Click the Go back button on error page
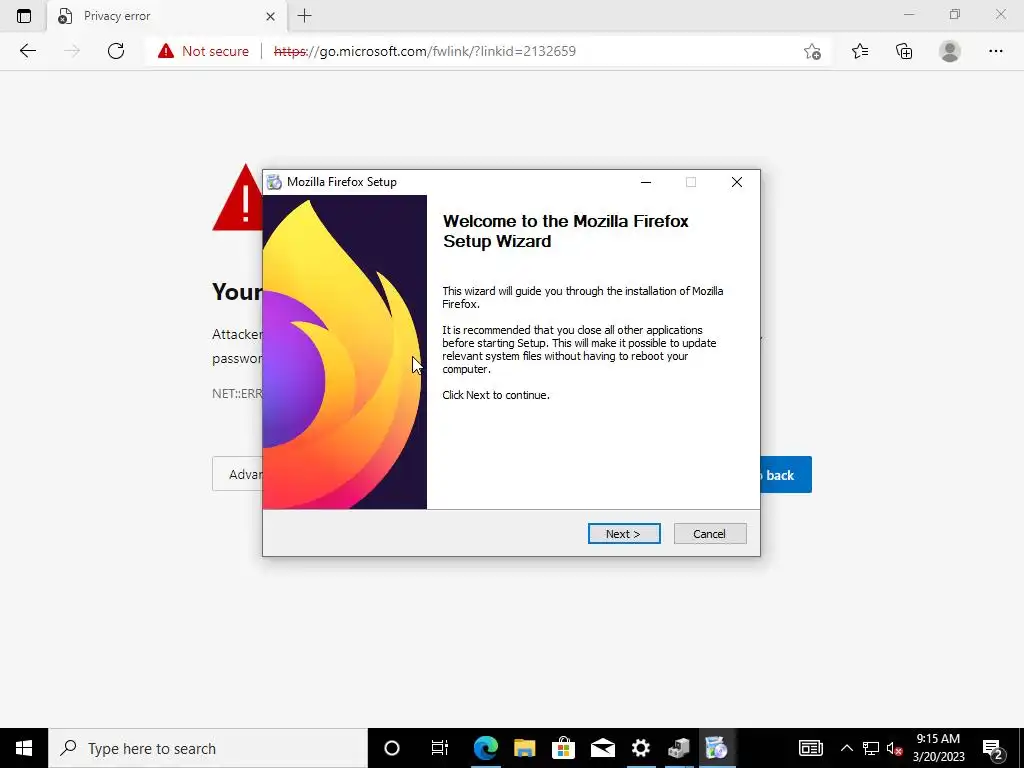1024x768 pixels. pyautogui.click(x=786, y=475)
